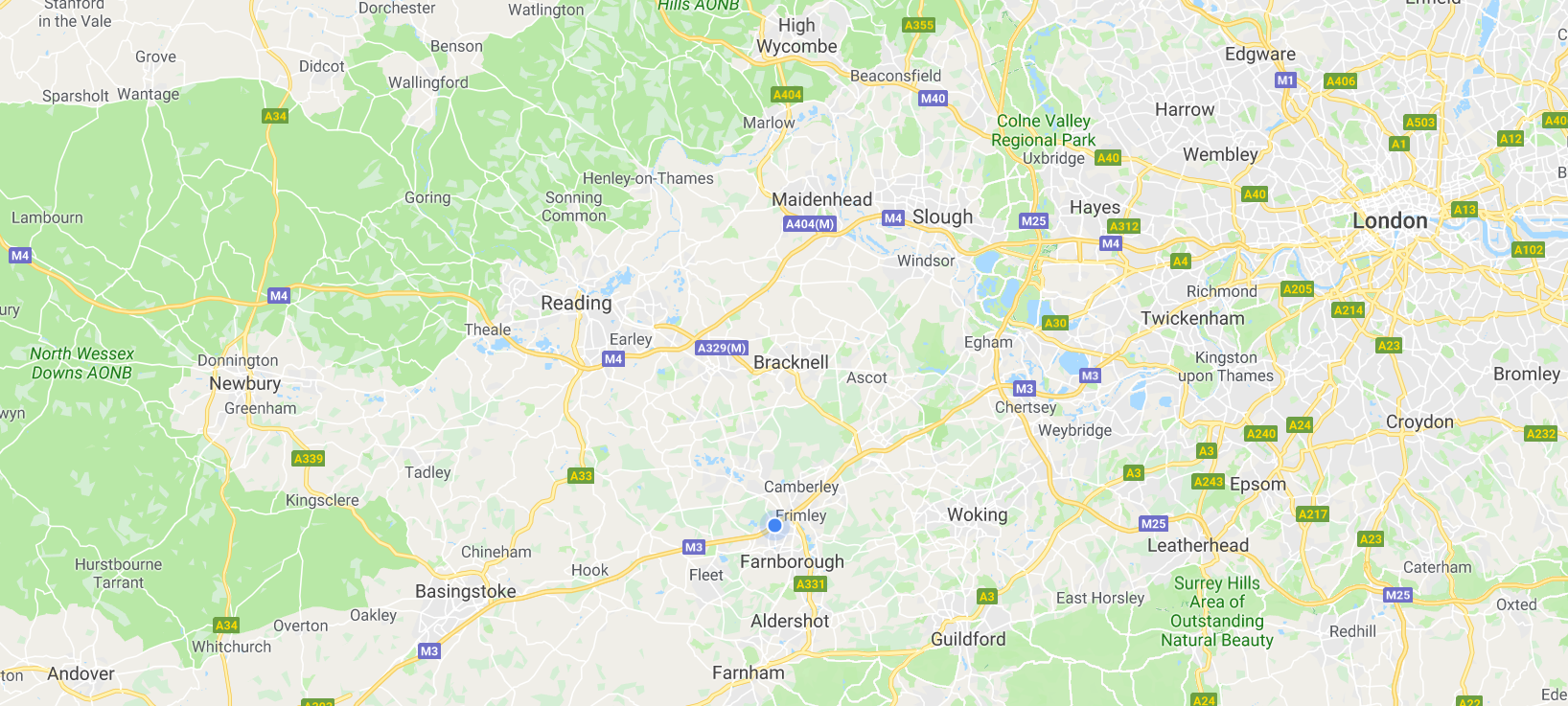Click the A243 shield beside Epsom
The height and width of the screenshot is (706, 1568).
pyautogui.click(x=1209, y=482)
